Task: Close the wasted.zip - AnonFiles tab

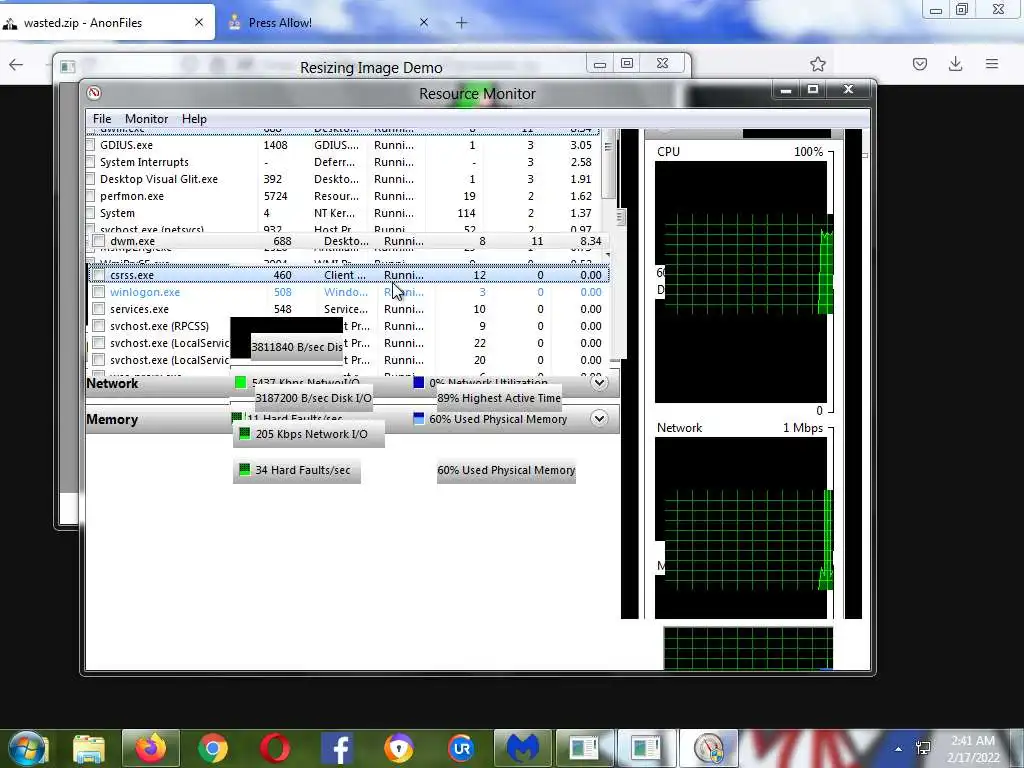Action: pos(199,22)
